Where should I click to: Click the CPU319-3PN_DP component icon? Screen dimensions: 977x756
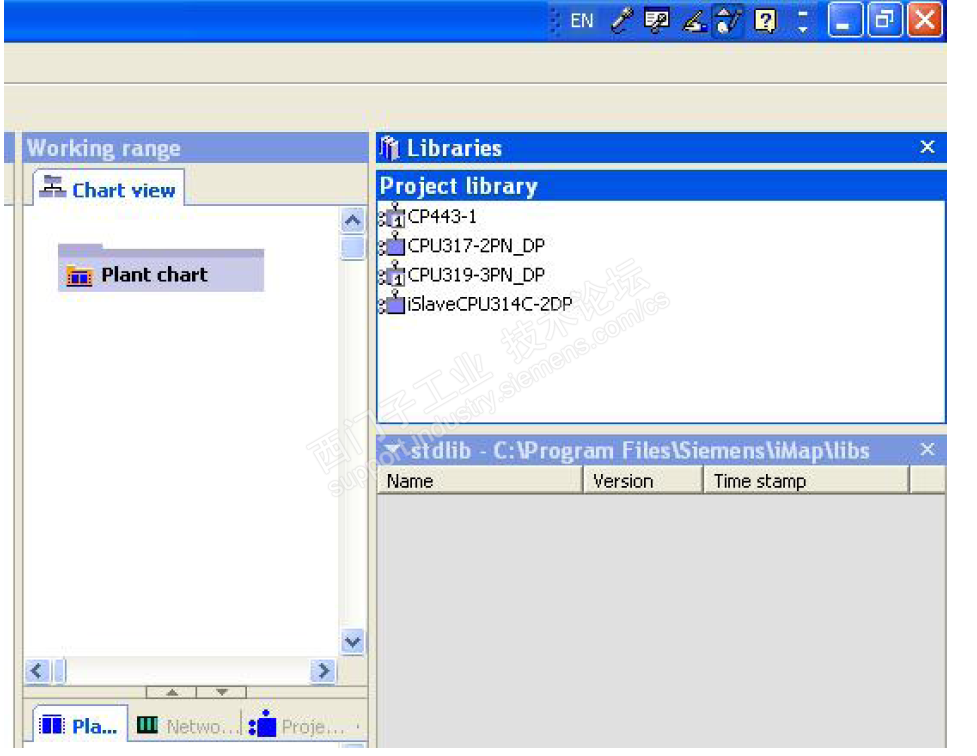[393, 274]
